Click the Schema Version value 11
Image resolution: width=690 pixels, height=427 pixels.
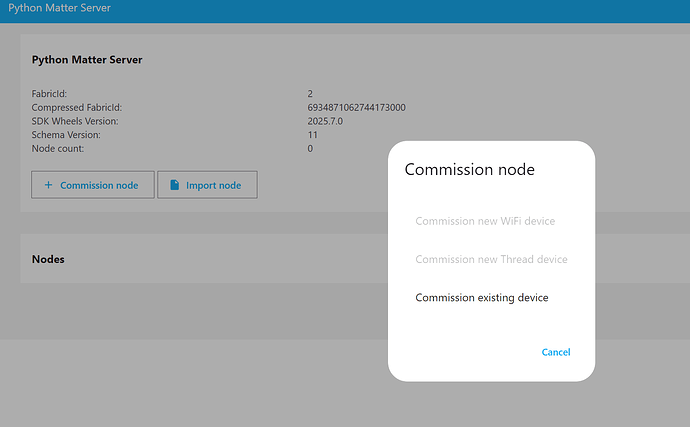click(x=312, y=135)
